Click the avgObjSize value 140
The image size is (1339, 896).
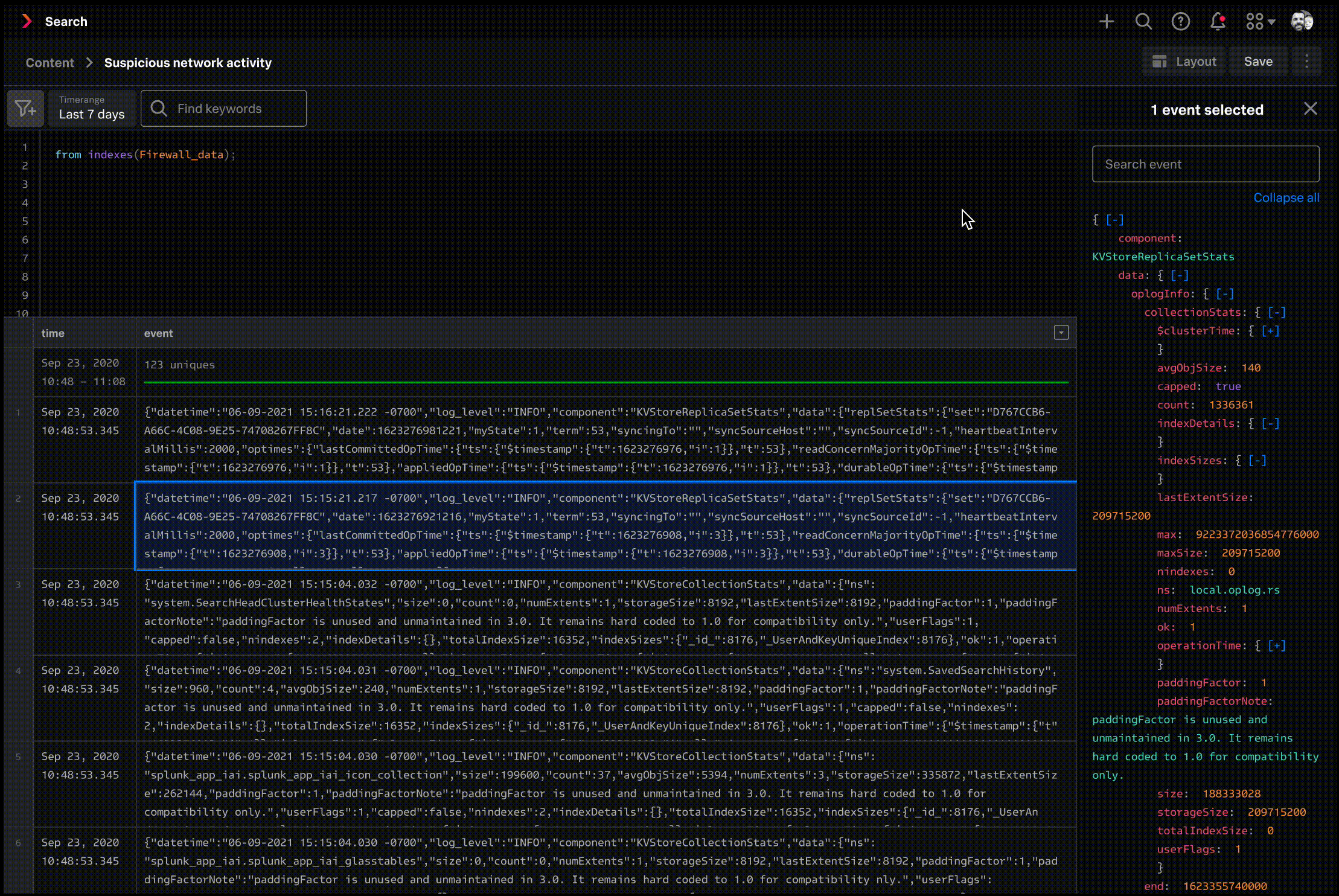coord(1251,368)
